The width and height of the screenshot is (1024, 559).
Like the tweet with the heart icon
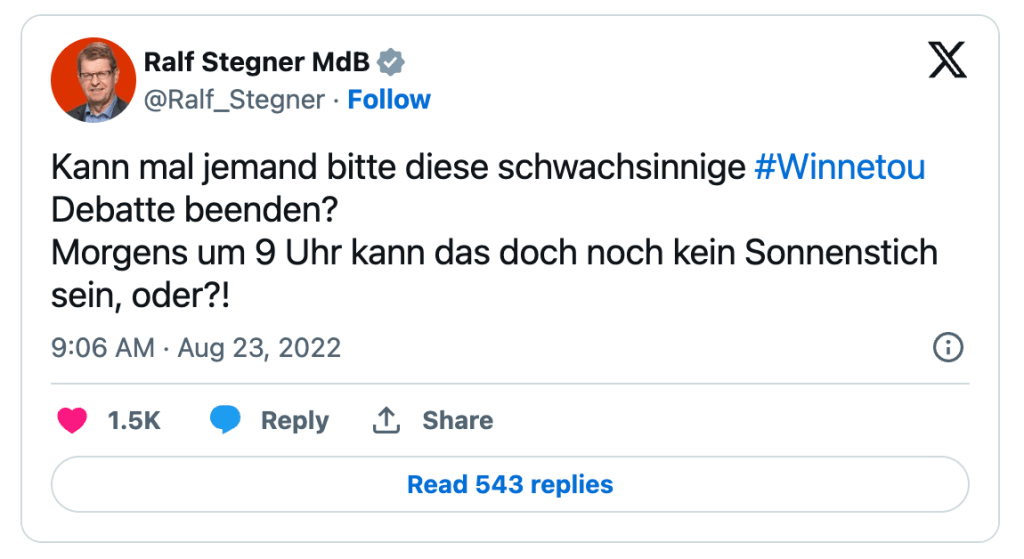72,421
